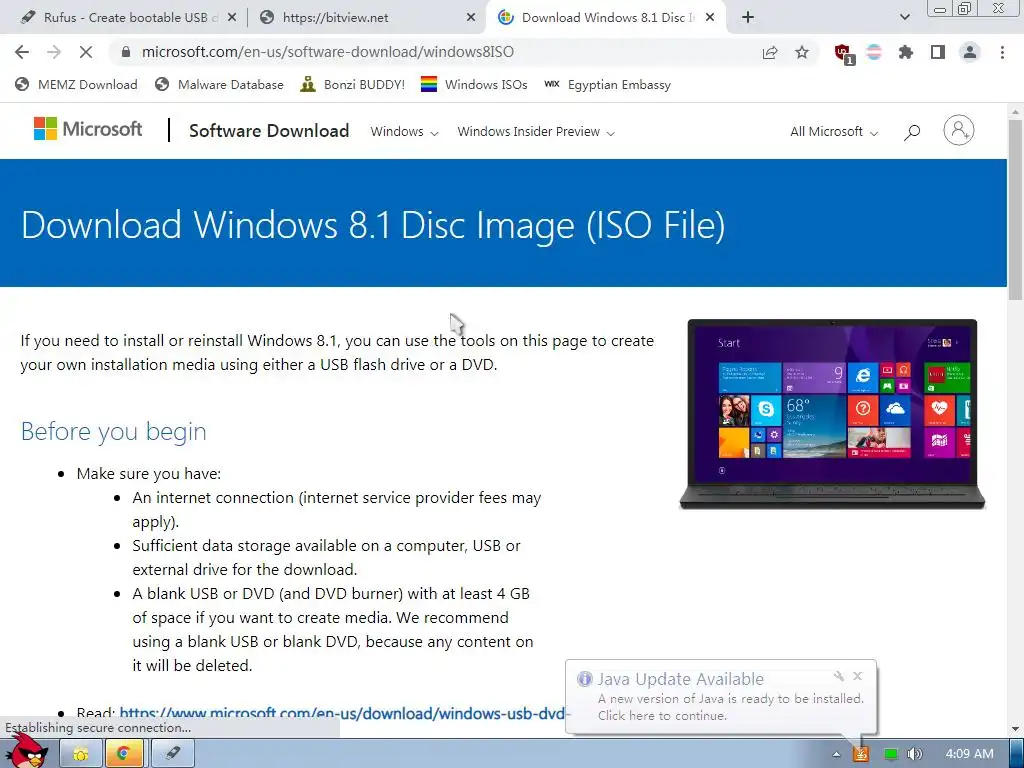Click the Before you begin heading
This screenshot has width=1024, height=768.
pyautogui.click(x=114, y=431)
